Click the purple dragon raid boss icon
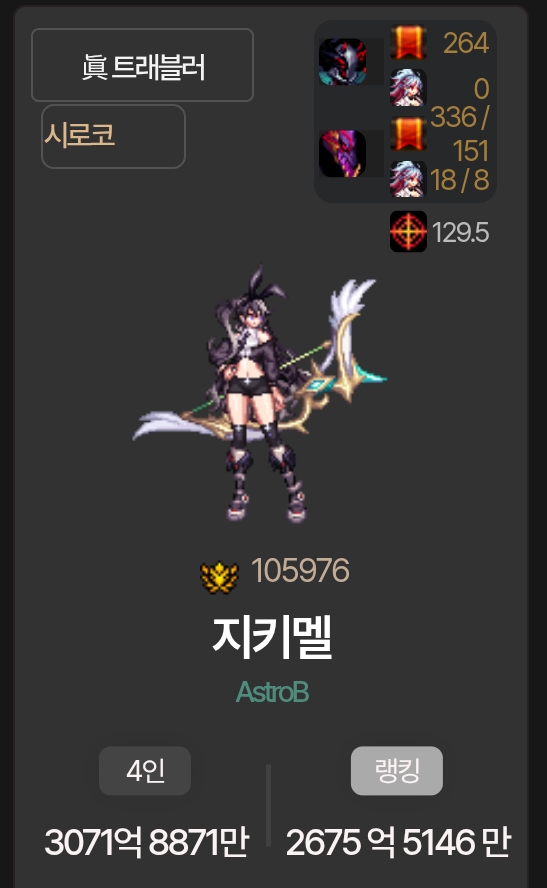547x888 pixels. point(343,153)
